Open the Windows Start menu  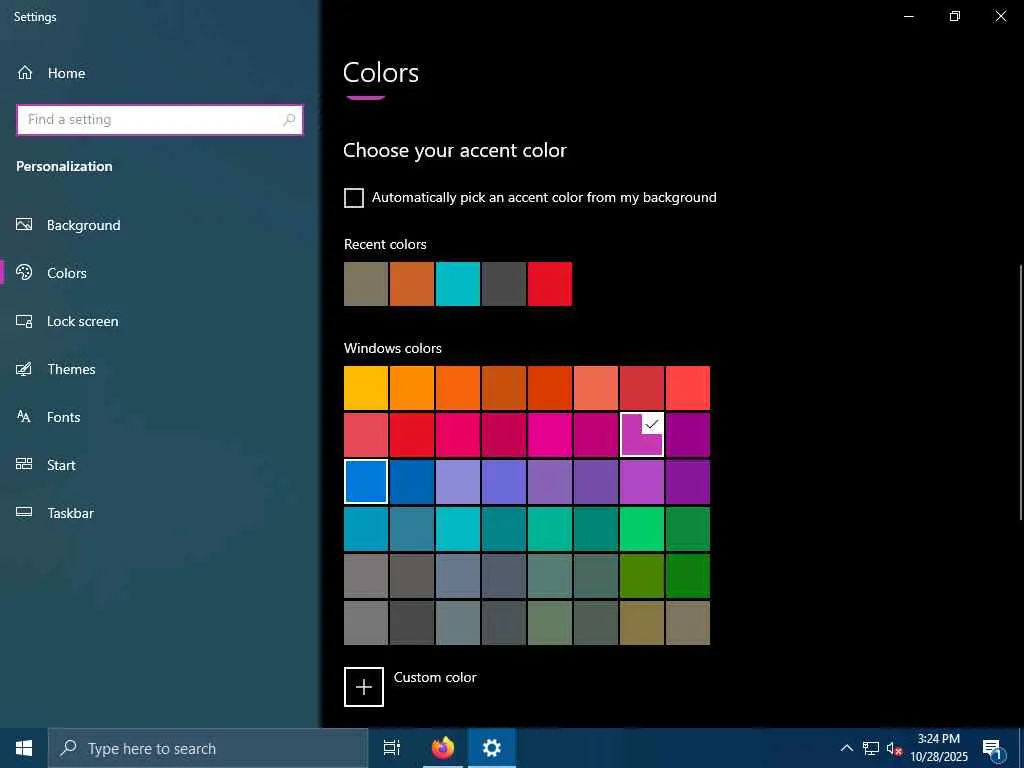click(x=24, y=748)
